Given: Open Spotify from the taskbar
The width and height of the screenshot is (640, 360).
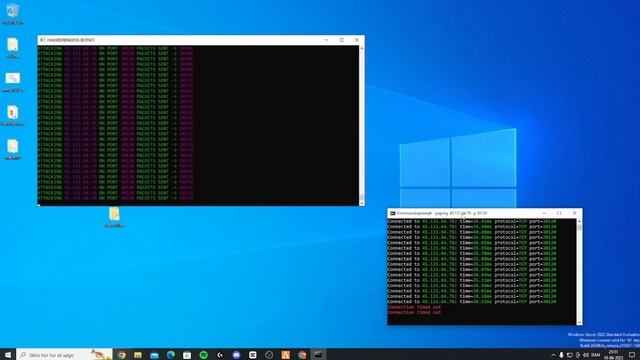Looking at the screenshot, I should (203, 355).
